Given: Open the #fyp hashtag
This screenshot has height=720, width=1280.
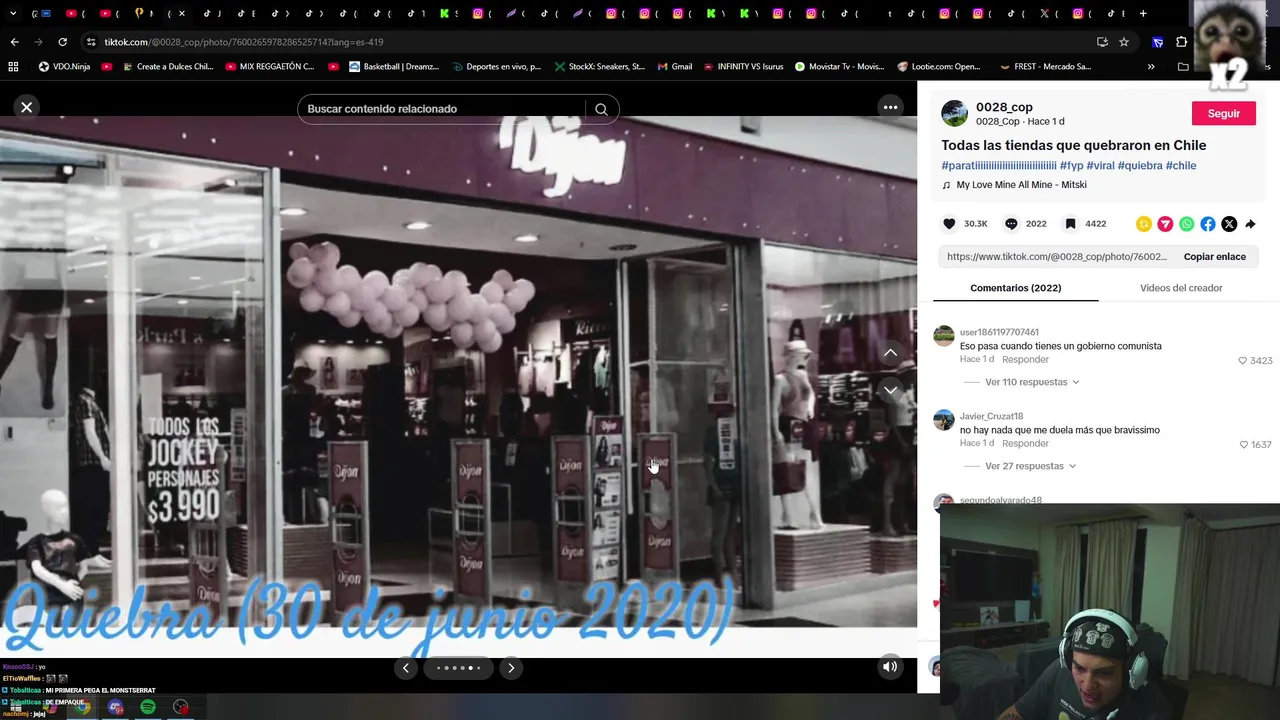Looking at the screenshot, I should (x=1071, y=166).
